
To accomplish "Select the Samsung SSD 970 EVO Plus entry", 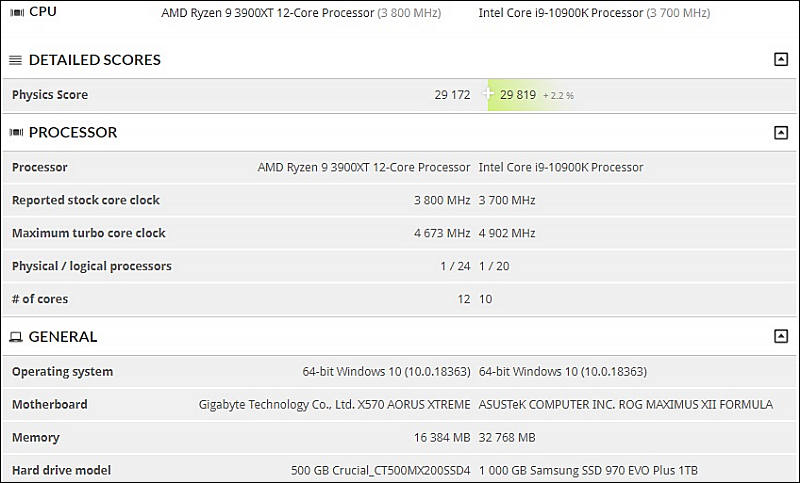I will (x=588, y=470).
